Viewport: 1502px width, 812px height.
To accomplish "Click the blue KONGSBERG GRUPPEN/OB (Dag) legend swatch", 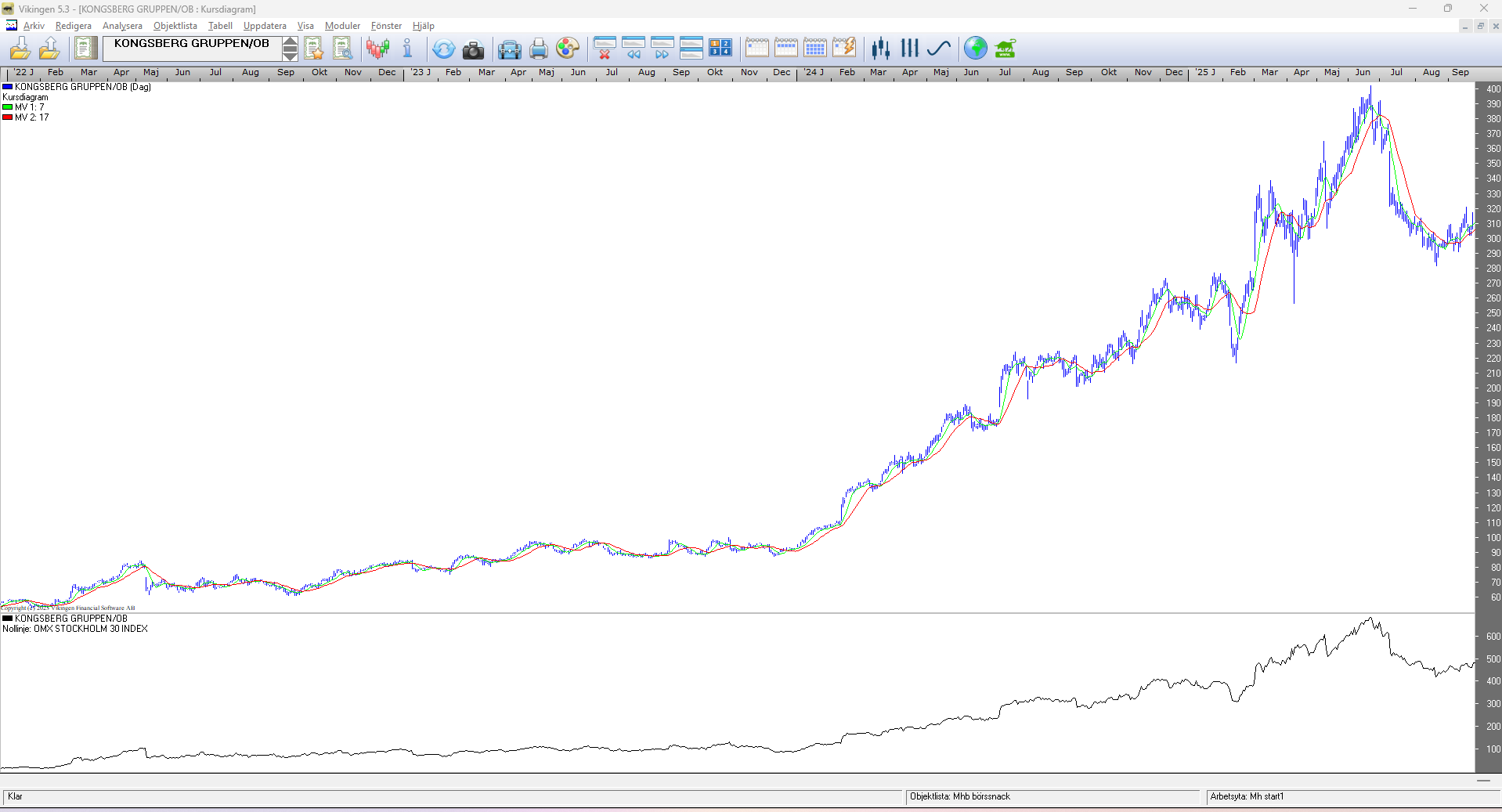I will click(x=7, y=87).
